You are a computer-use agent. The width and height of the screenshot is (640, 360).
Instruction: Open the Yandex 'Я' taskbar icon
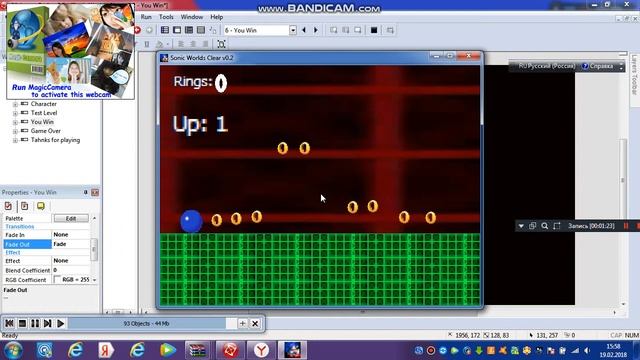pyautogui.click(x=106, y=350)
